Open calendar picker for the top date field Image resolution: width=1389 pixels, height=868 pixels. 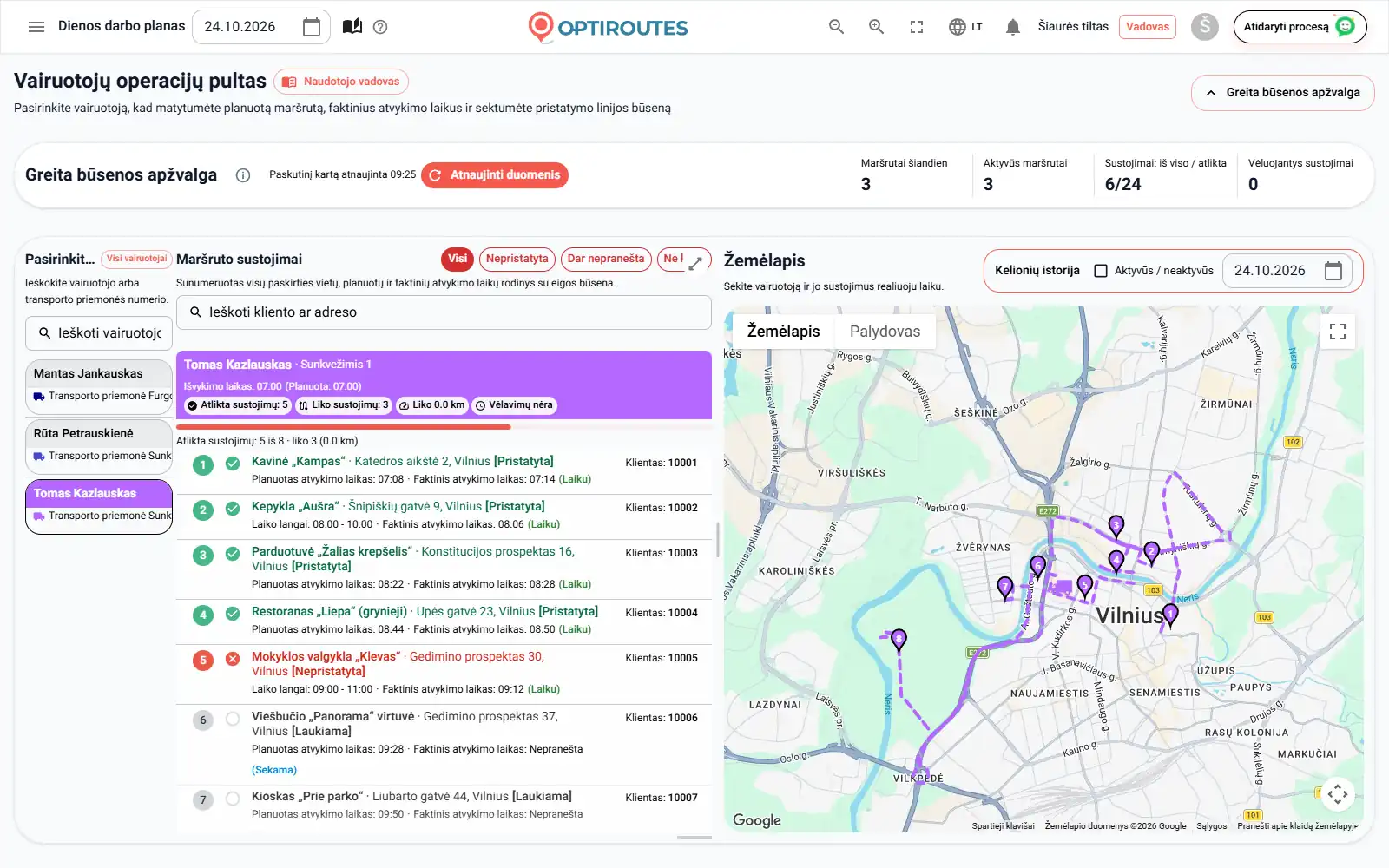click(x=312, y=27)
